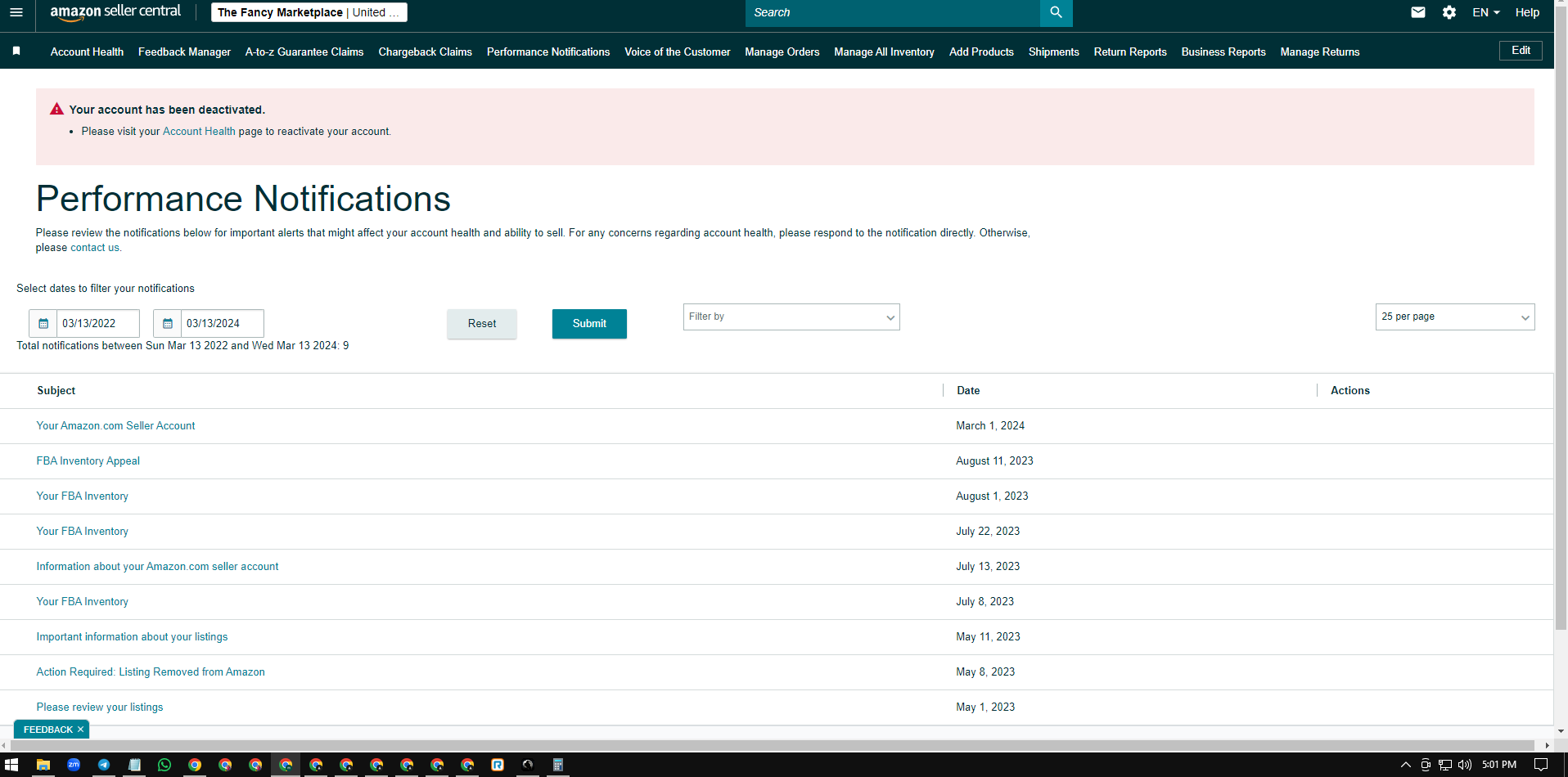1568x777 pixels.
Task: Click the start date field 03/13/2022
Action: [98, 323]
